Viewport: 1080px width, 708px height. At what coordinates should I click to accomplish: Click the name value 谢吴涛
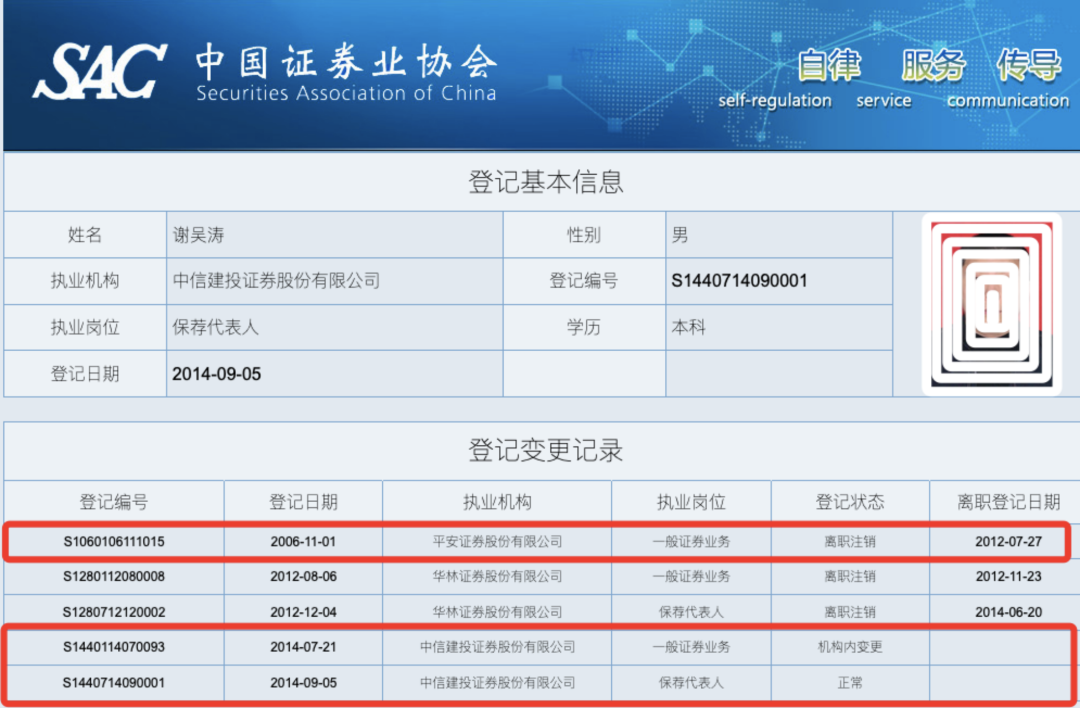point(198,235)
